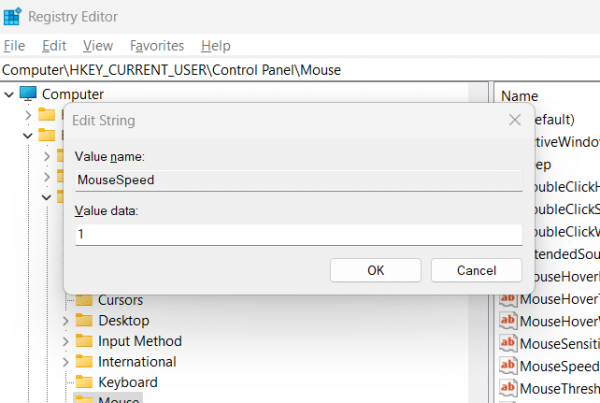The height and width of the screenshot is (403, 600).
Task: Click the string icon beside MouseSpeed
Action: pos(508,366)
